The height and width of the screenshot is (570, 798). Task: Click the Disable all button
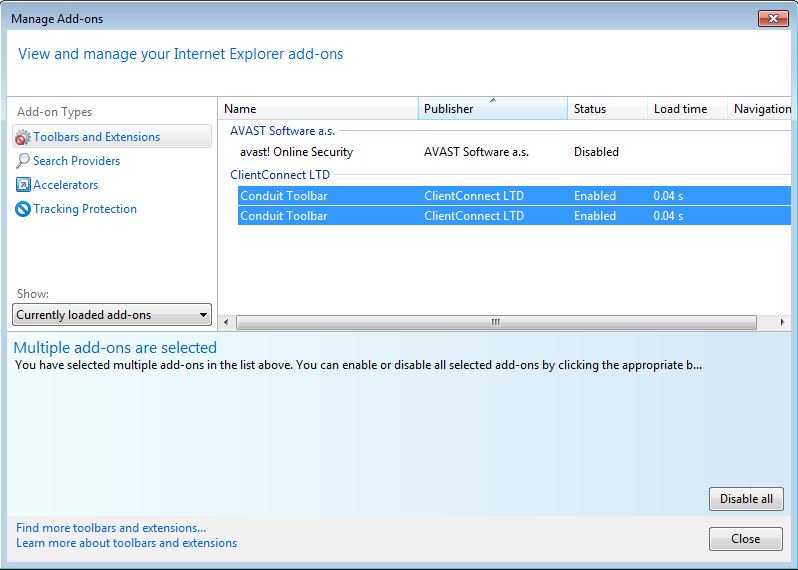point(746,499)
